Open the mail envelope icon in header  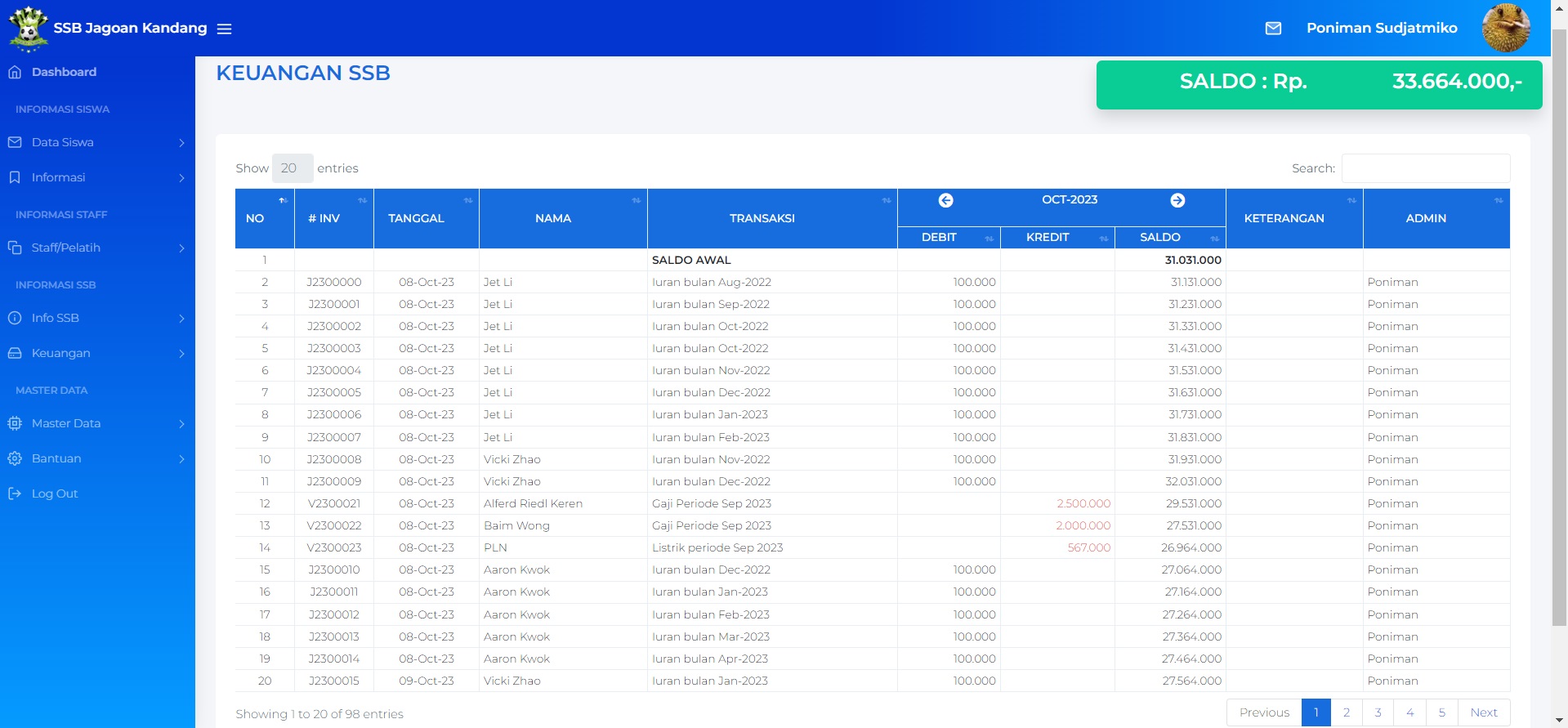tap(1273, 29)
